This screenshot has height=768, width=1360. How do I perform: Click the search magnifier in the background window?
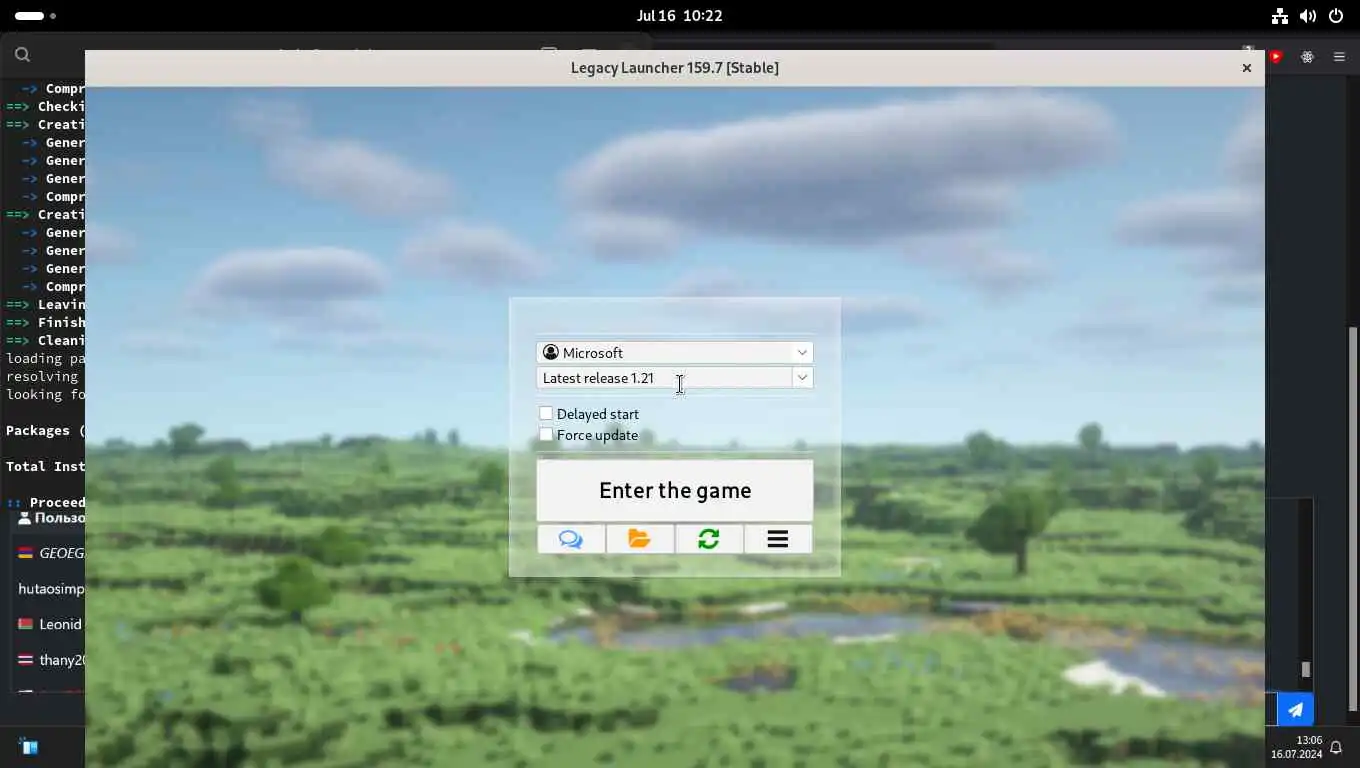[x=22, y=55]
